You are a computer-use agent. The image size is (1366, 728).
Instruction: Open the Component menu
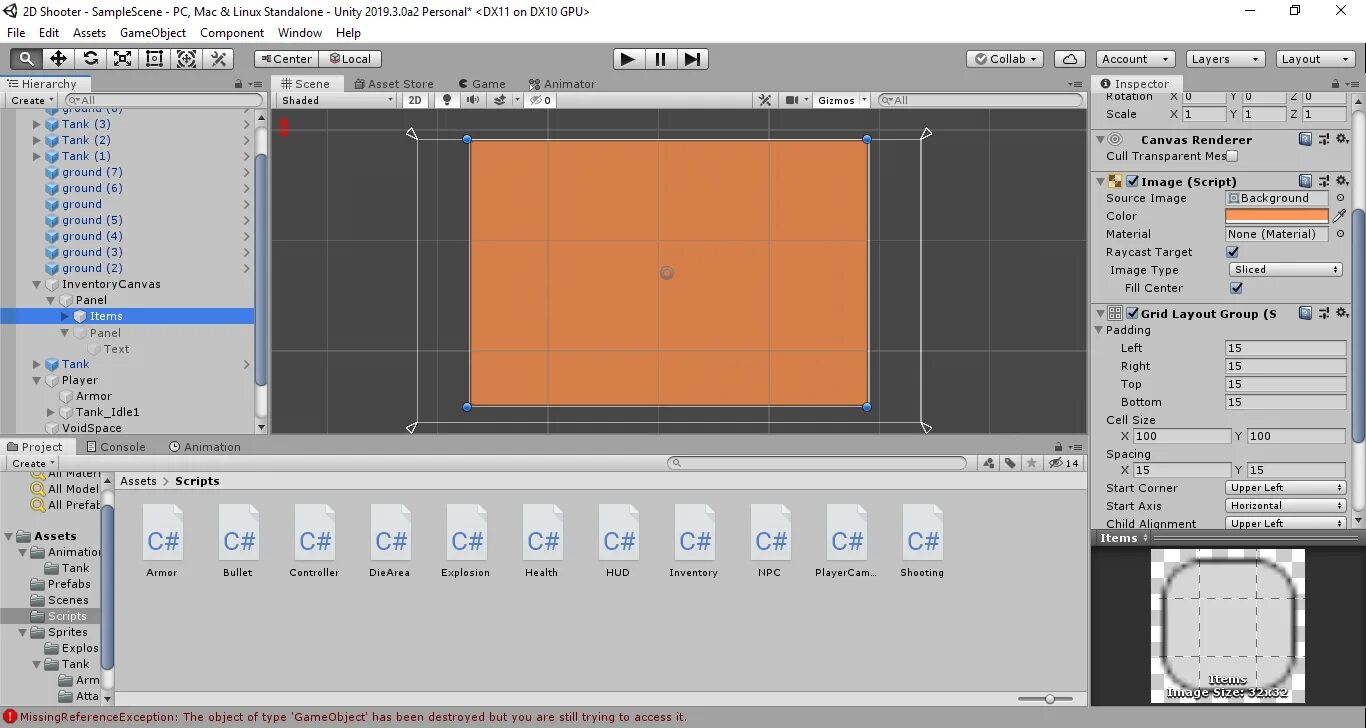pyautogui.click(x=232, y=32)
